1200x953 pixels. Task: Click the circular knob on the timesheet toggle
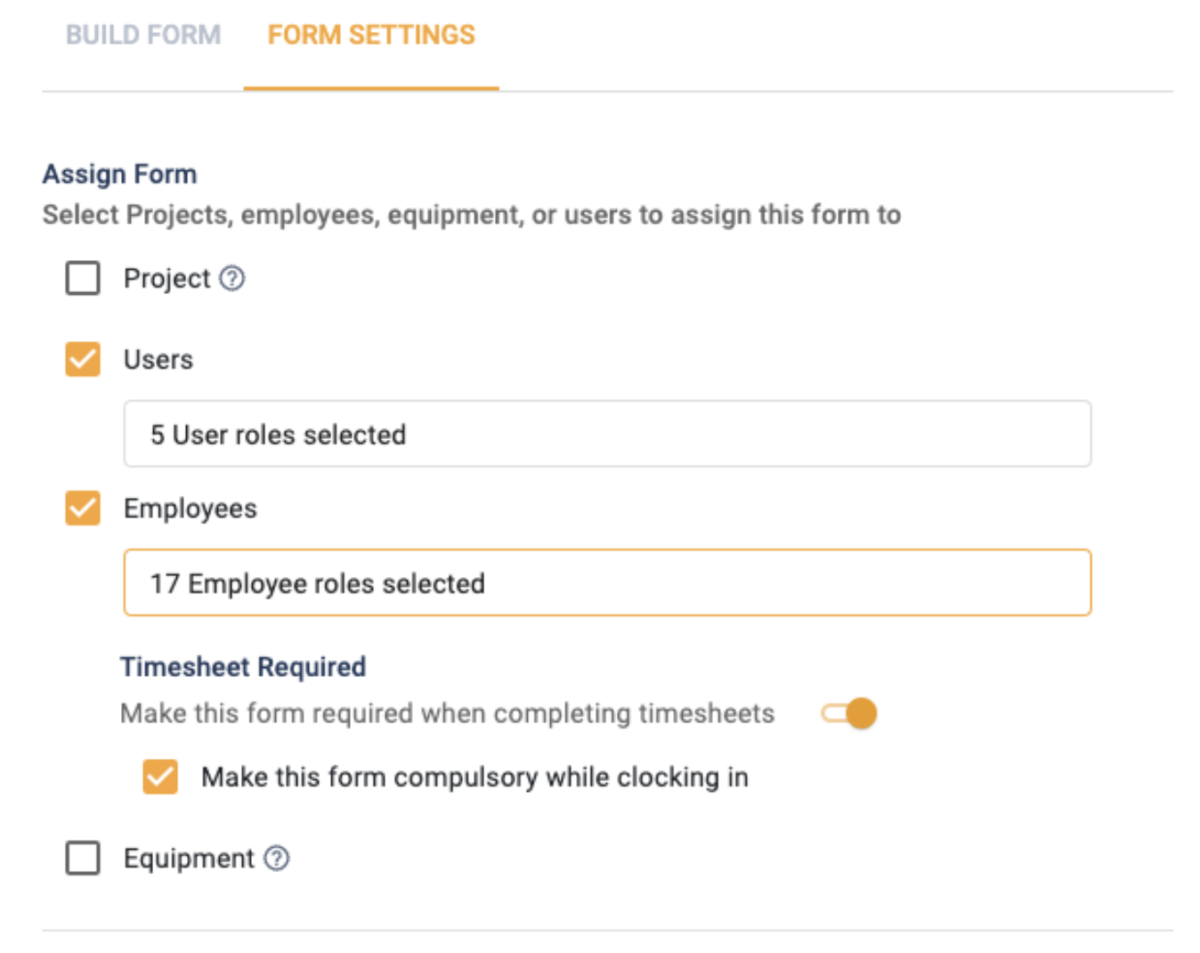860,713
